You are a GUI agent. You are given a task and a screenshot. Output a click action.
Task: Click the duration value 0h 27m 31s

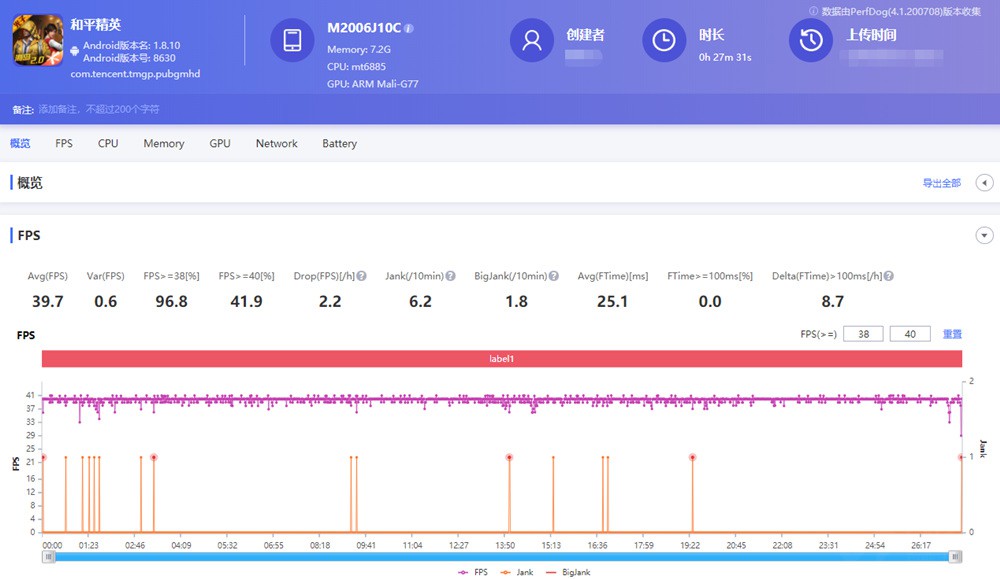pos(725,57)
